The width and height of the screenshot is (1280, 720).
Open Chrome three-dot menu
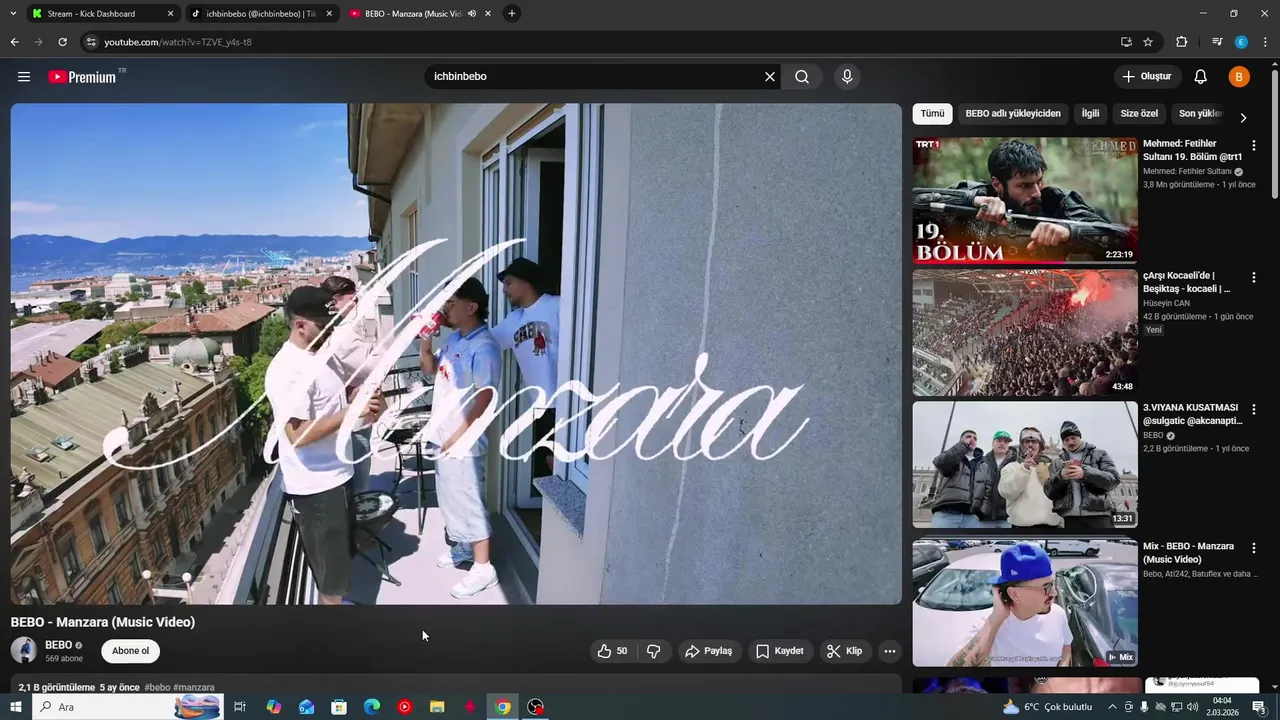tap(1265, 42)
